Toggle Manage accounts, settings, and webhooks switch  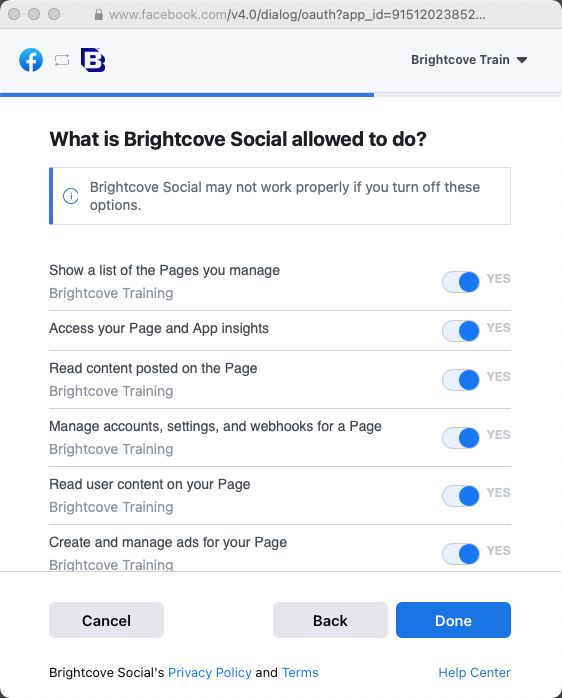pyautogui.click(x=460, y=438)
